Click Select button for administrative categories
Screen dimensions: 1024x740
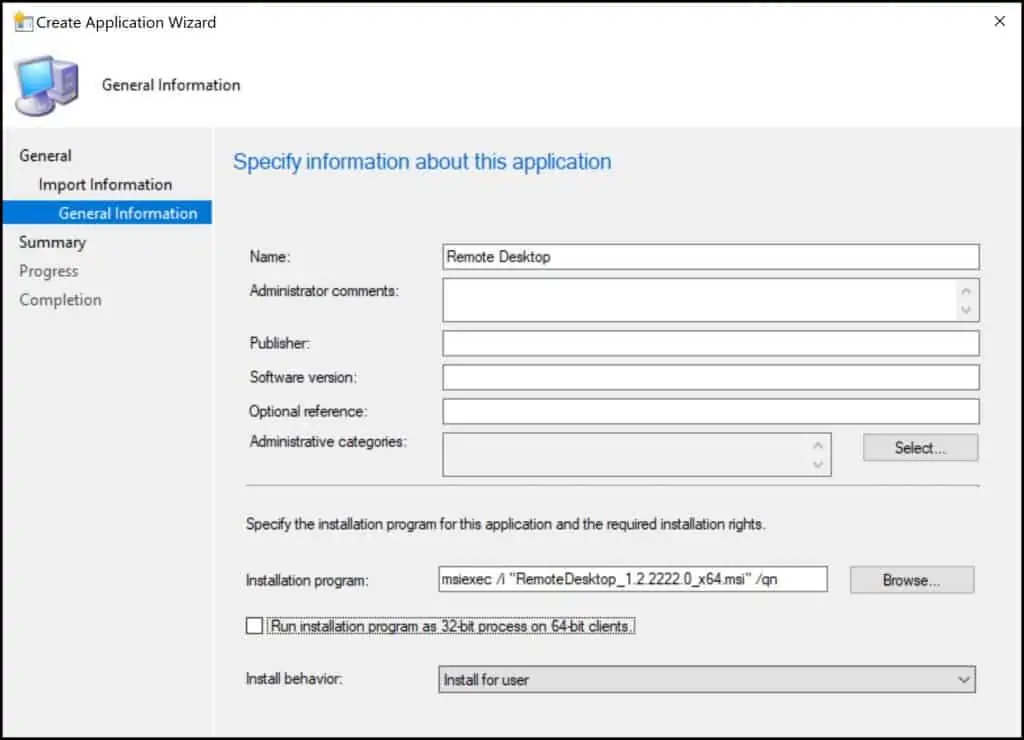(x=920, y=447)
